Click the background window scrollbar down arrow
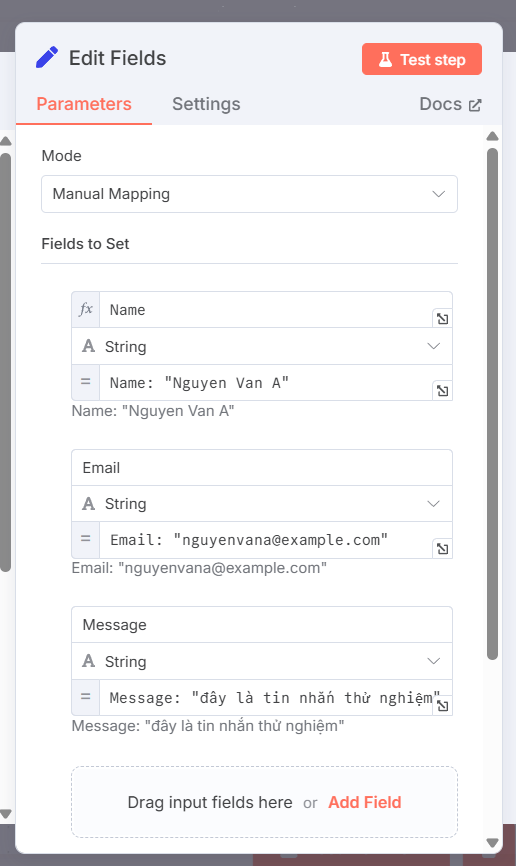This screenshot has height=866, width=516. pos(6,814)
